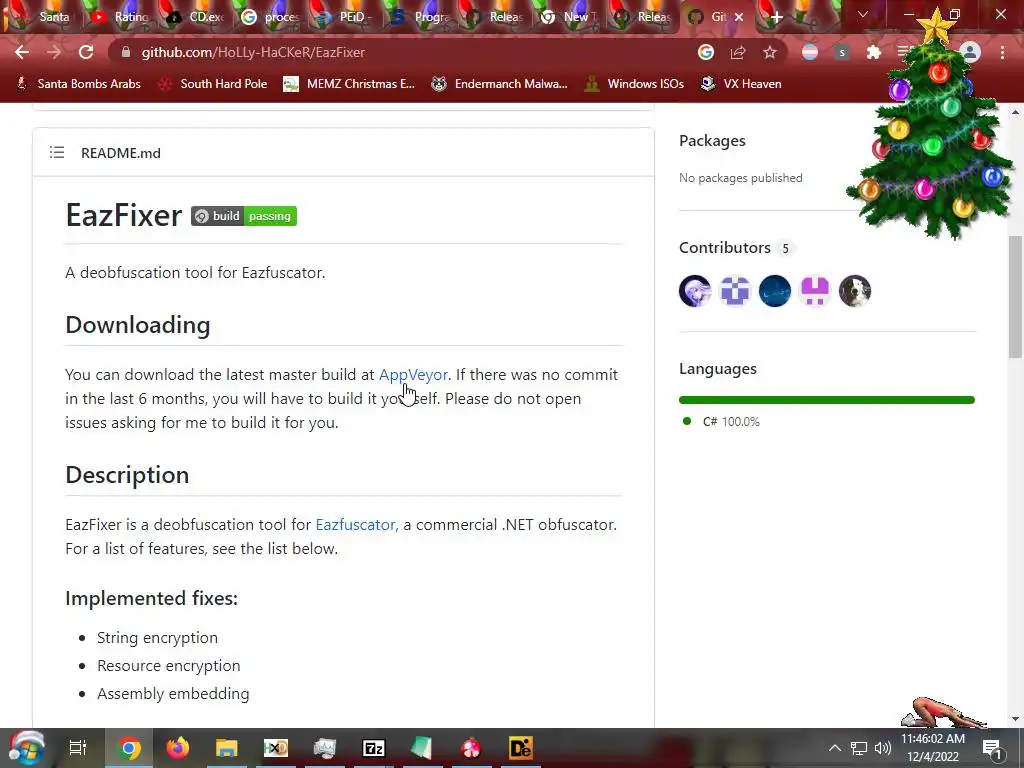Open the README table of contents icon
The height and width of the screenshot is (768, 1024).
coord(57,152)
